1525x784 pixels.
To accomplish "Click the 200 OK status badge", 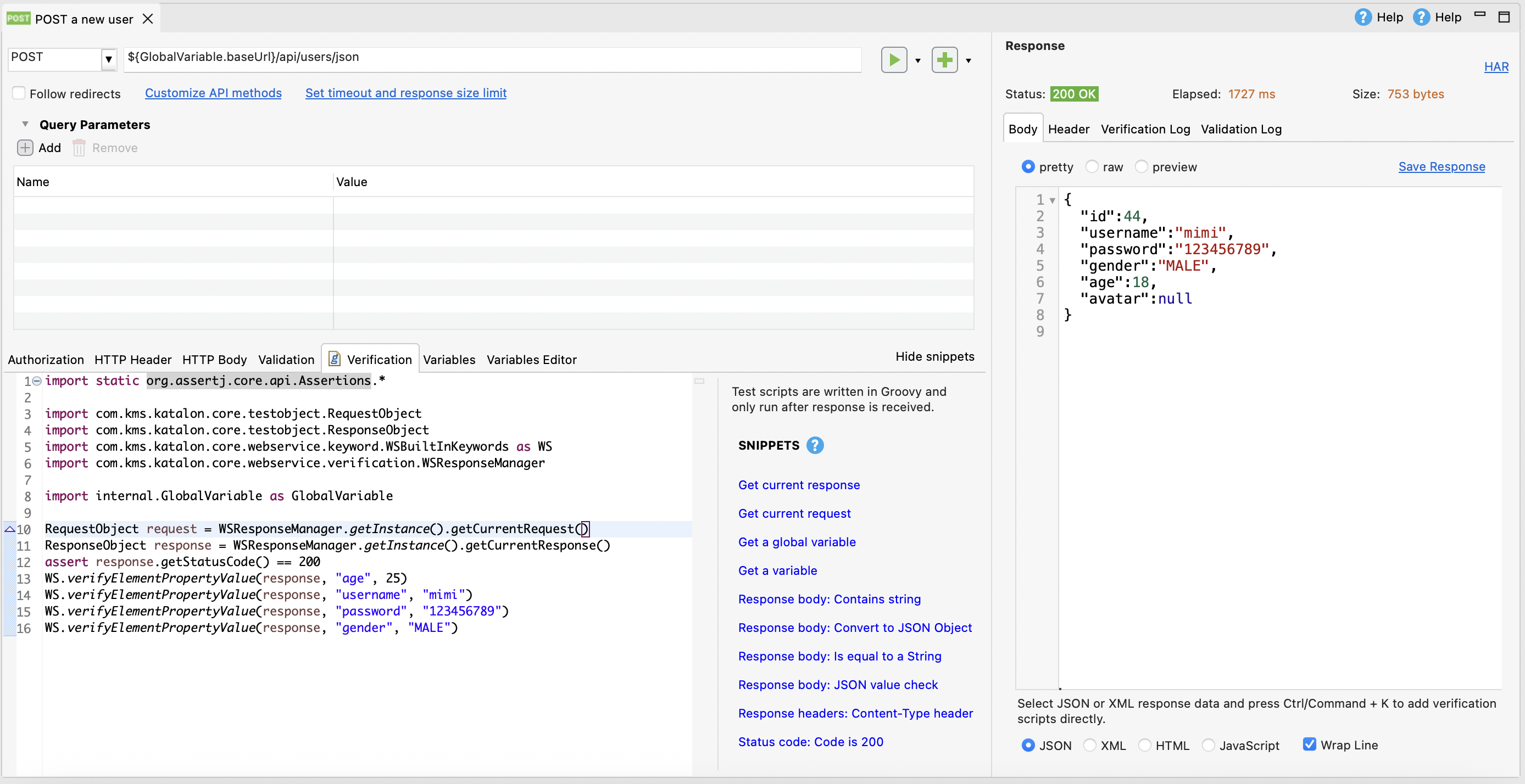I will click(1073, 94).
